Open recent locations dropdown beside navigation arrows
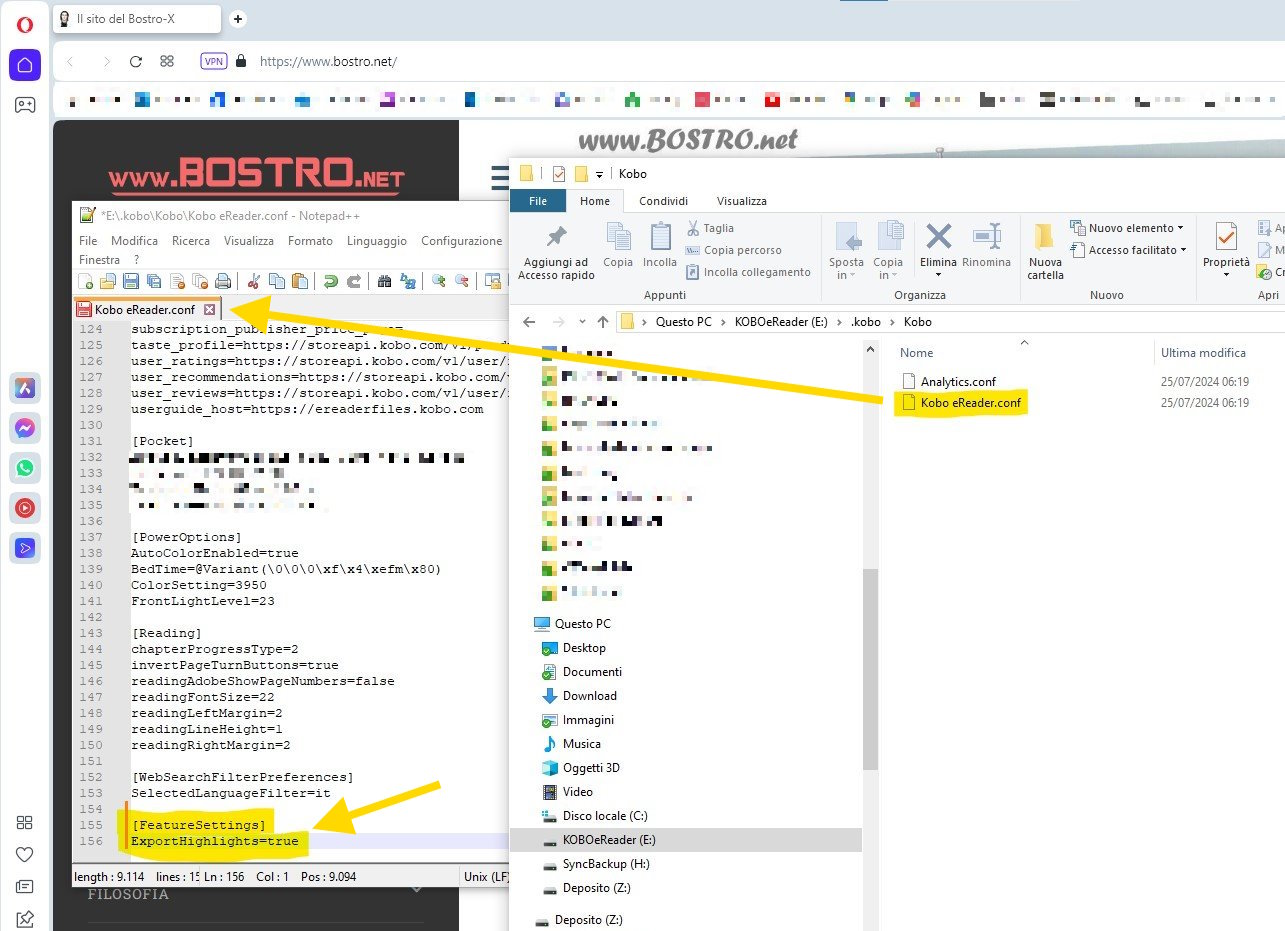This screenshot has width=1285, height=931. pyautogui.click(x=581, y=322)
